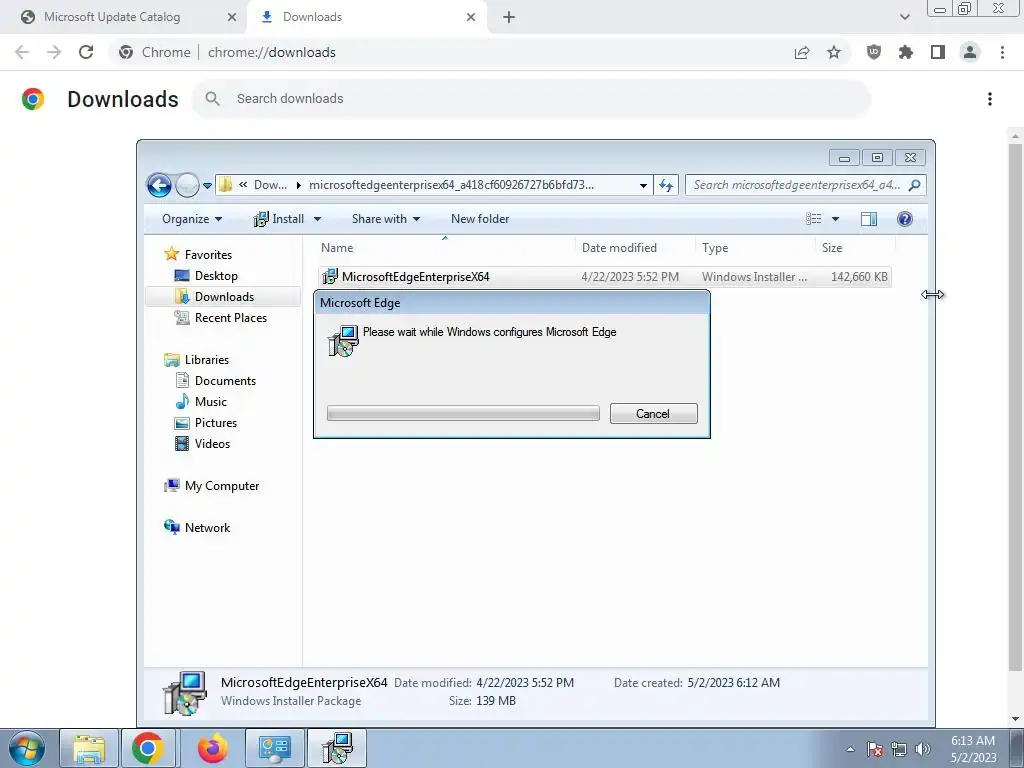Screen dimensions: 1024x768
Task: Close the Downloads tab
Action: click(x=471, y=17)
